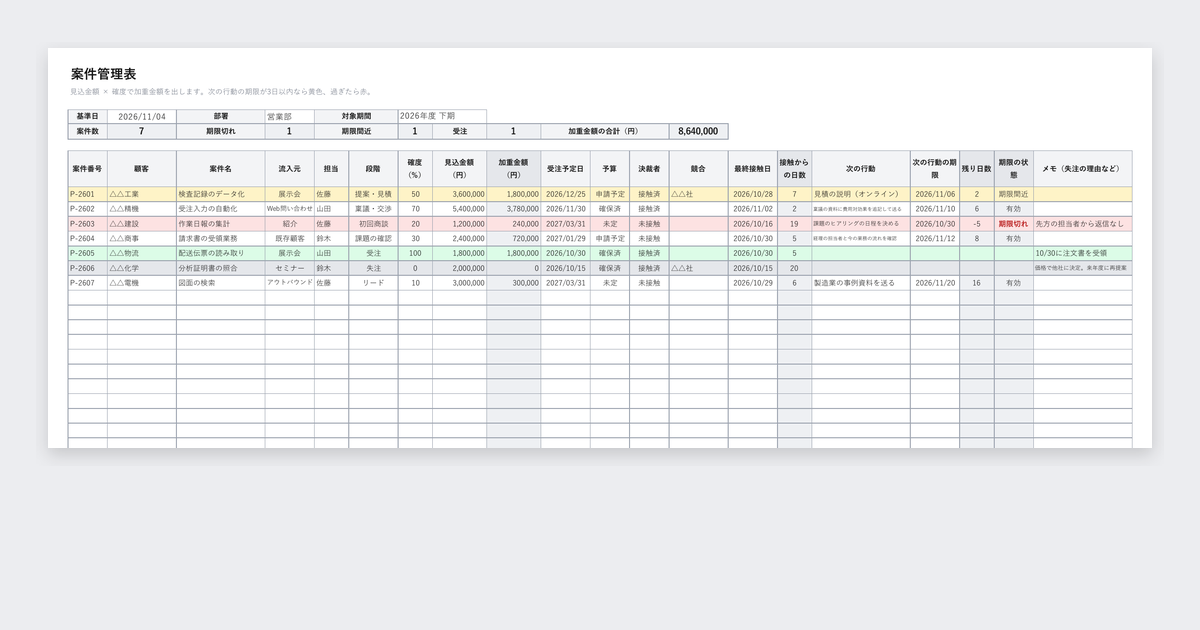The height and width of the screenshot is (630, 1200).
Task: Select the deadline date 2026/11/06
Action: tap(935, 194)
